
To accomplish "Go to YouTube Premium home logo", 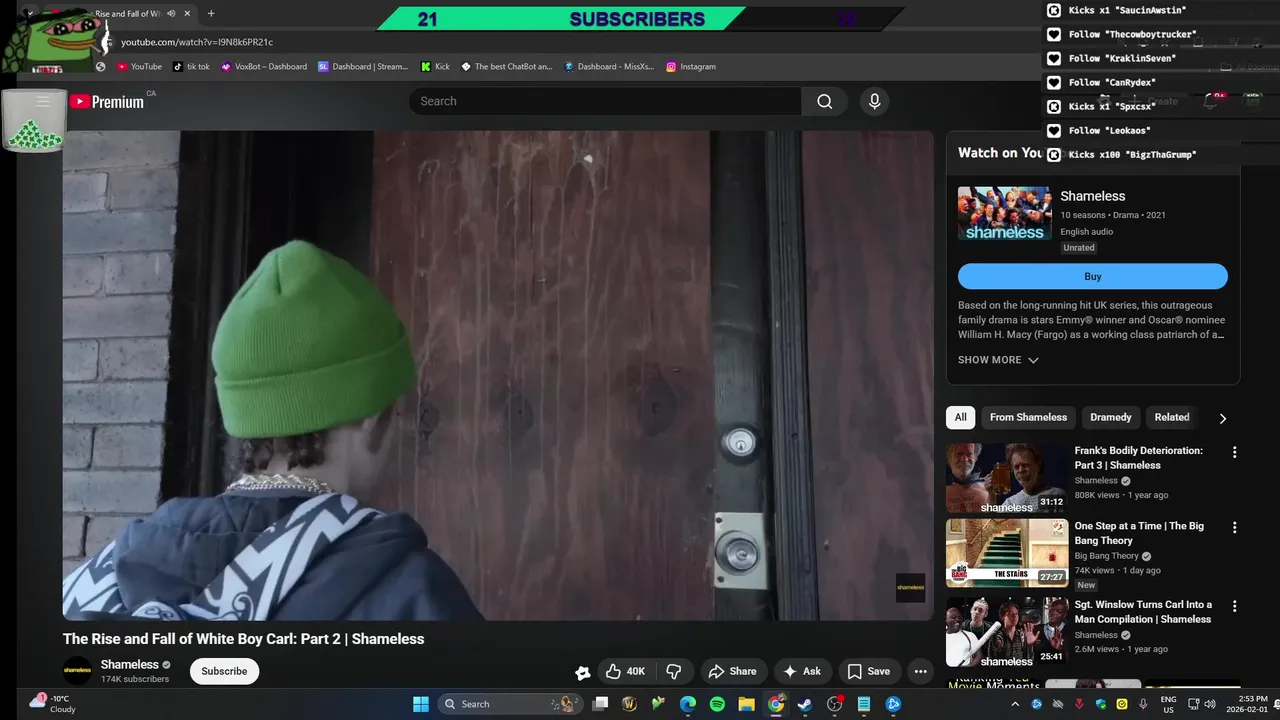I will click(x=106, y=101).
